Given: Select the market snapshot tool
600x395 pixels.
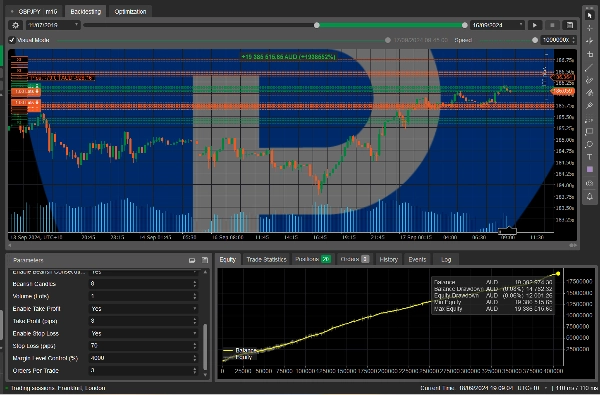Looking at the screenshot, I should (590, 41).
